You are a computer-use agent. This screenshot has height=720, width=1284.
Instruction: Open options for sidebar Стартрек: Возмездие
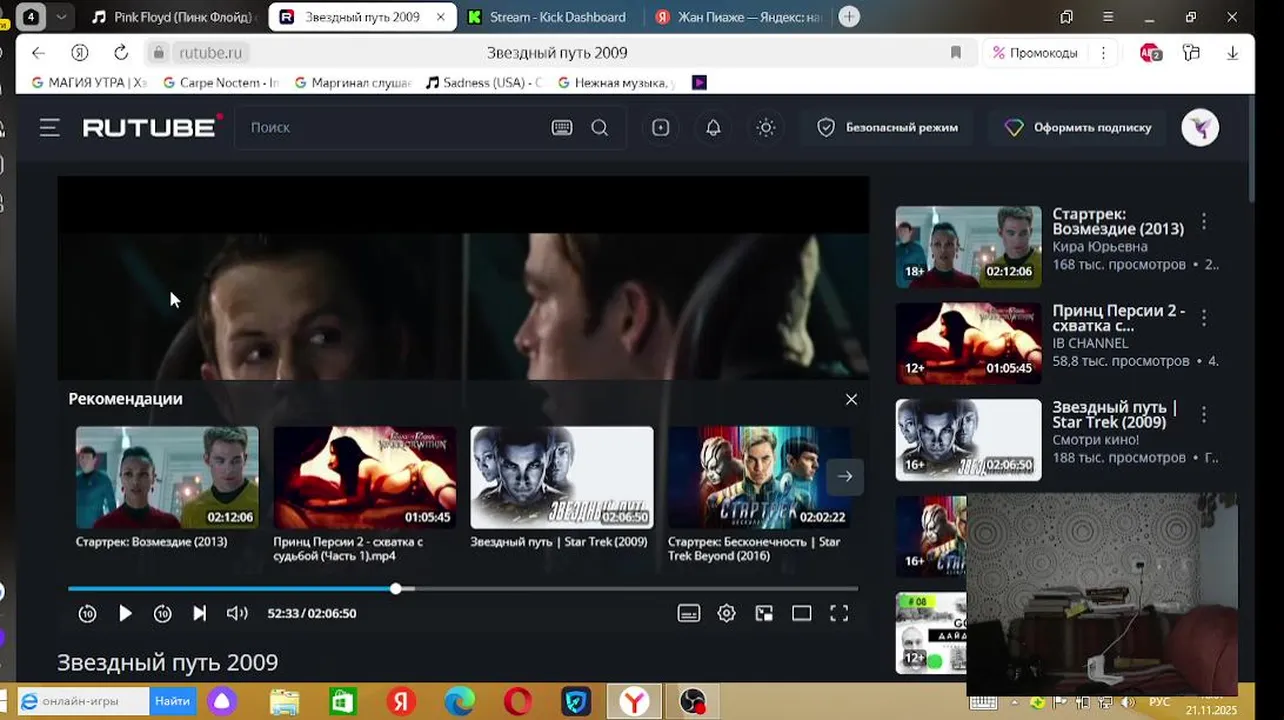pyautogui.click(x=1204, y=221)
